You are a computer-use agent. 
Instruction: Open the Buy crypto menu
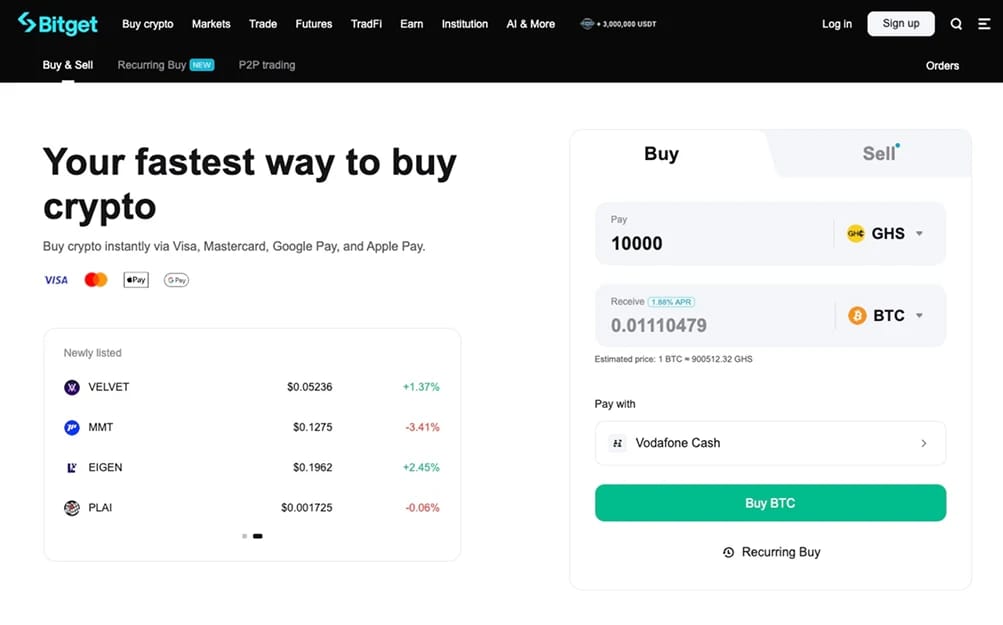pos(148,24)
